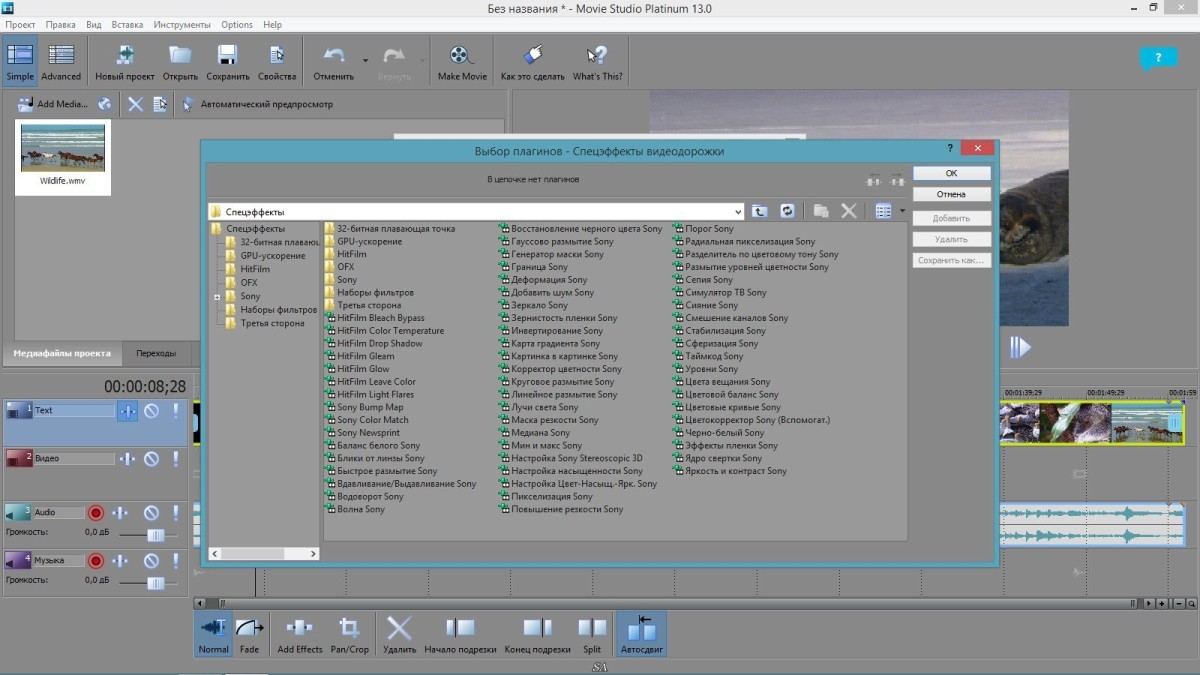Screen dimensions: 1200x675
Task: Open the Вставка menu
Action: pos(126,24)
